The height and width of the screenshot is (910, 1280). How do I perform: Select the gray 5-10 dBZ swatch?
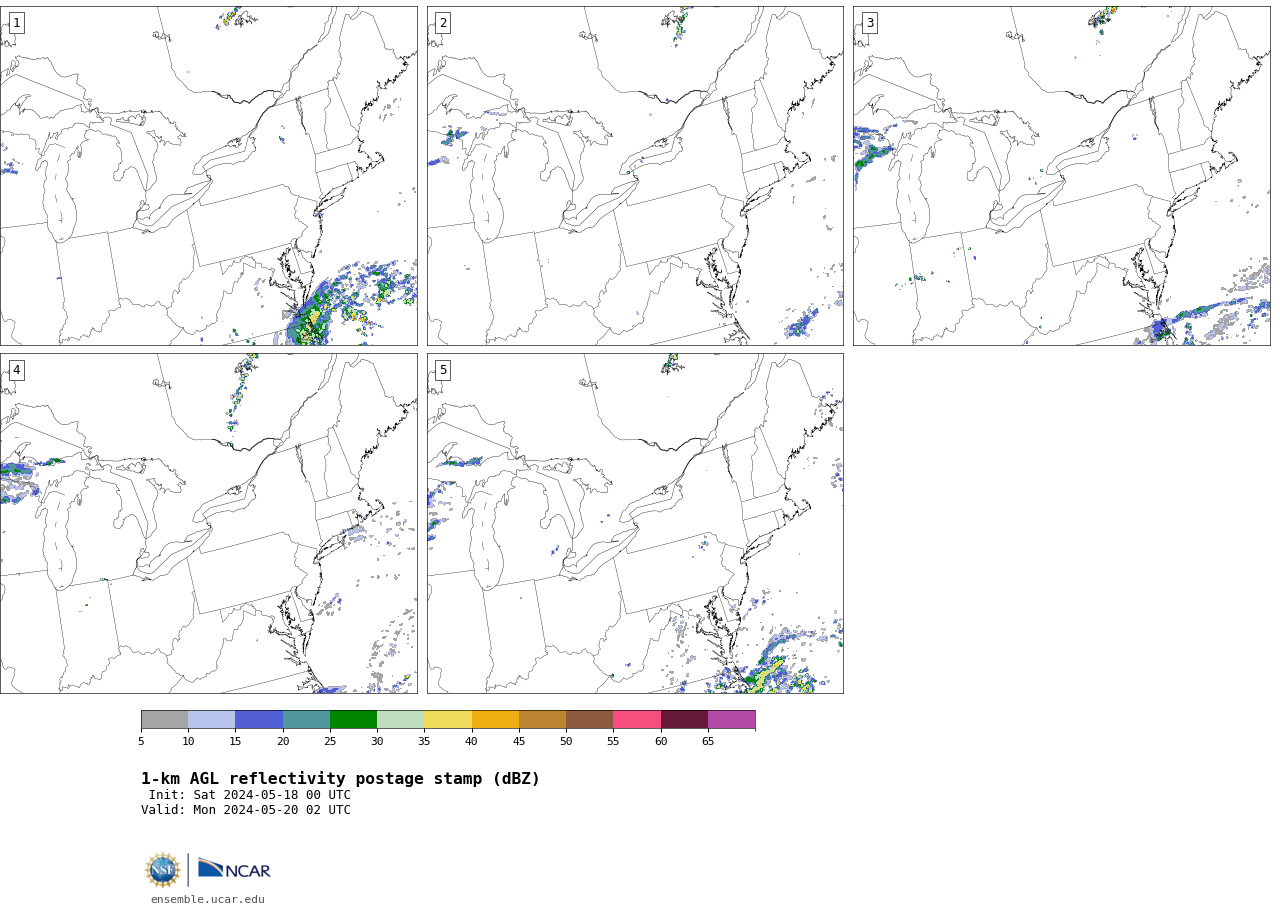[x=165, y=720]
